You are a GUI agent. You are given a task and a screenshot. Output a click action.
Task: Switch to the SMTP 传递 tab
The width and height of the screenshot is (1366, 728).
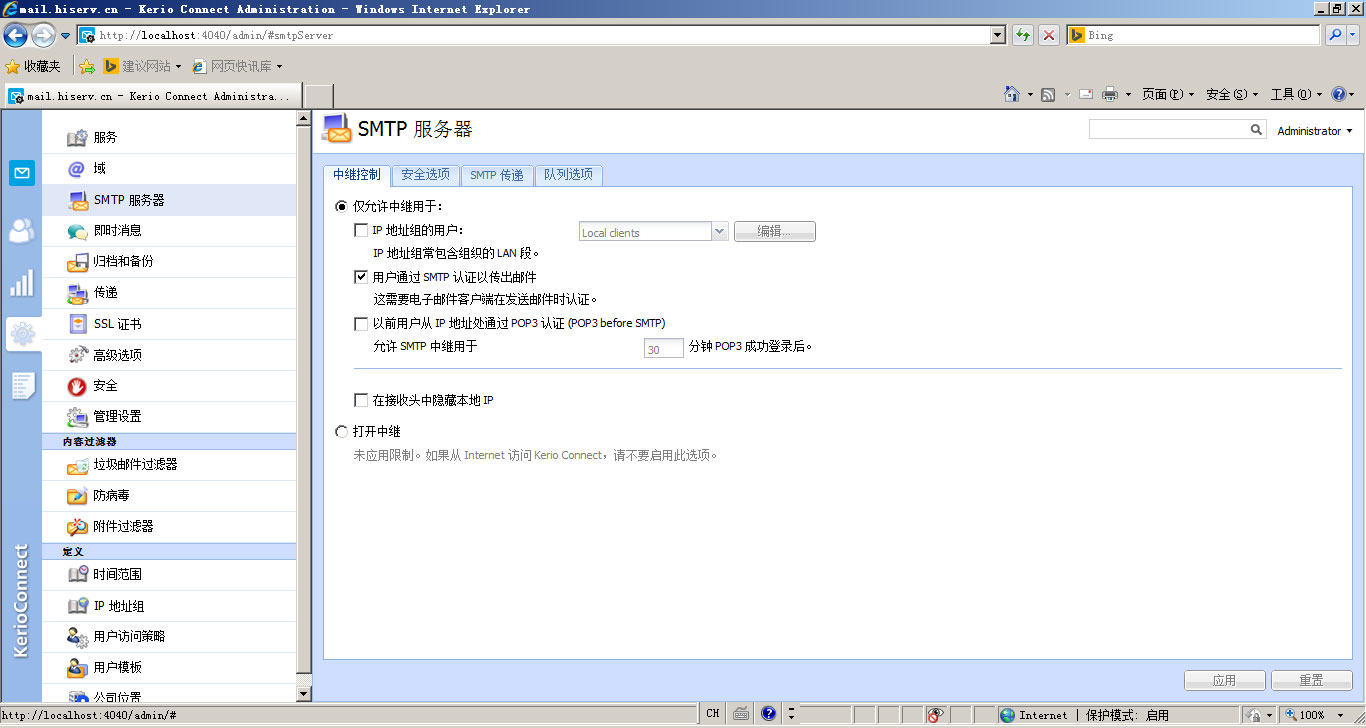[497, 175]
